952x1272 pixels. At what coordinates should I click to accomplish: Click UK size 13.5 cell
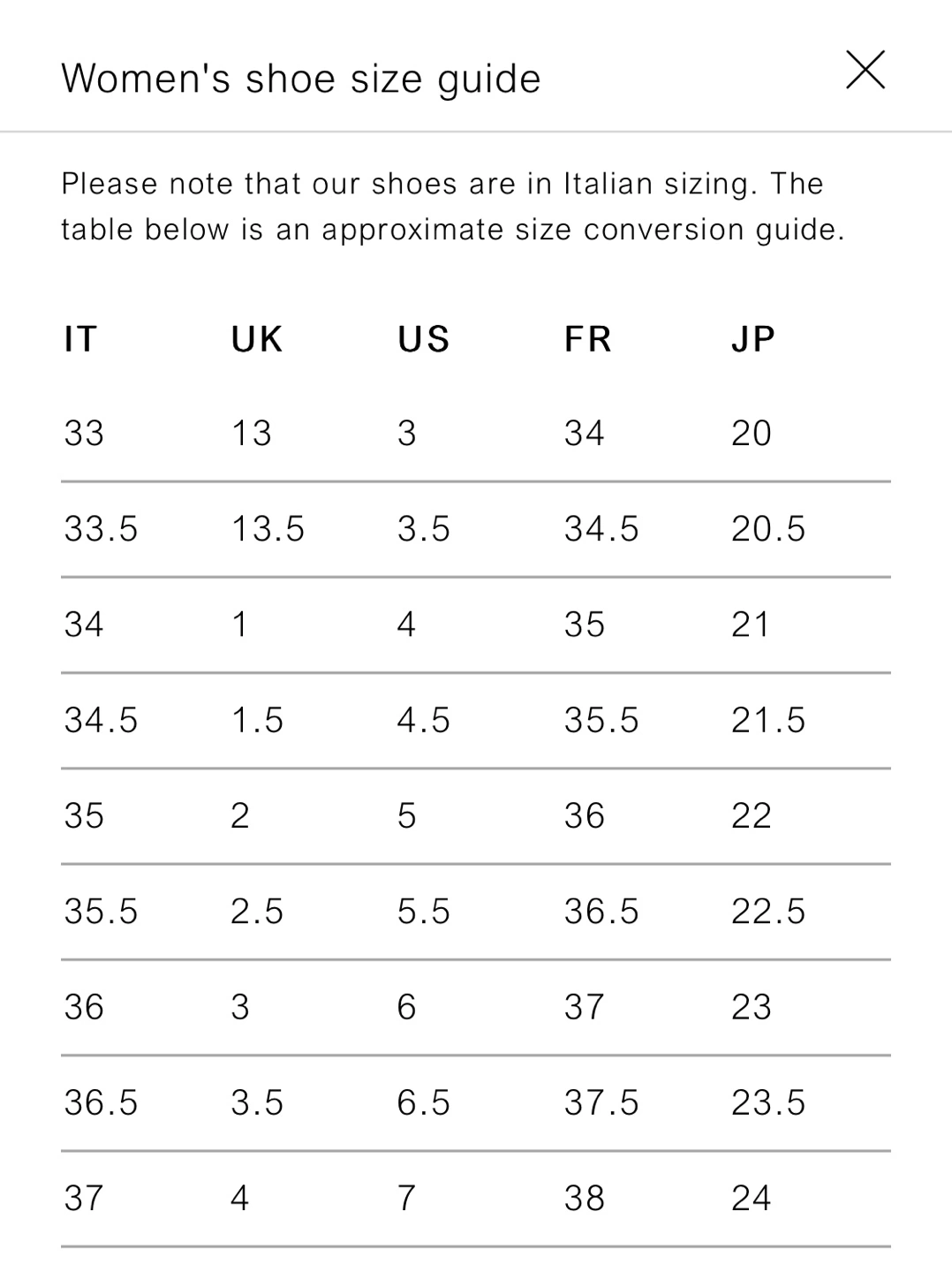click(268, 529)
